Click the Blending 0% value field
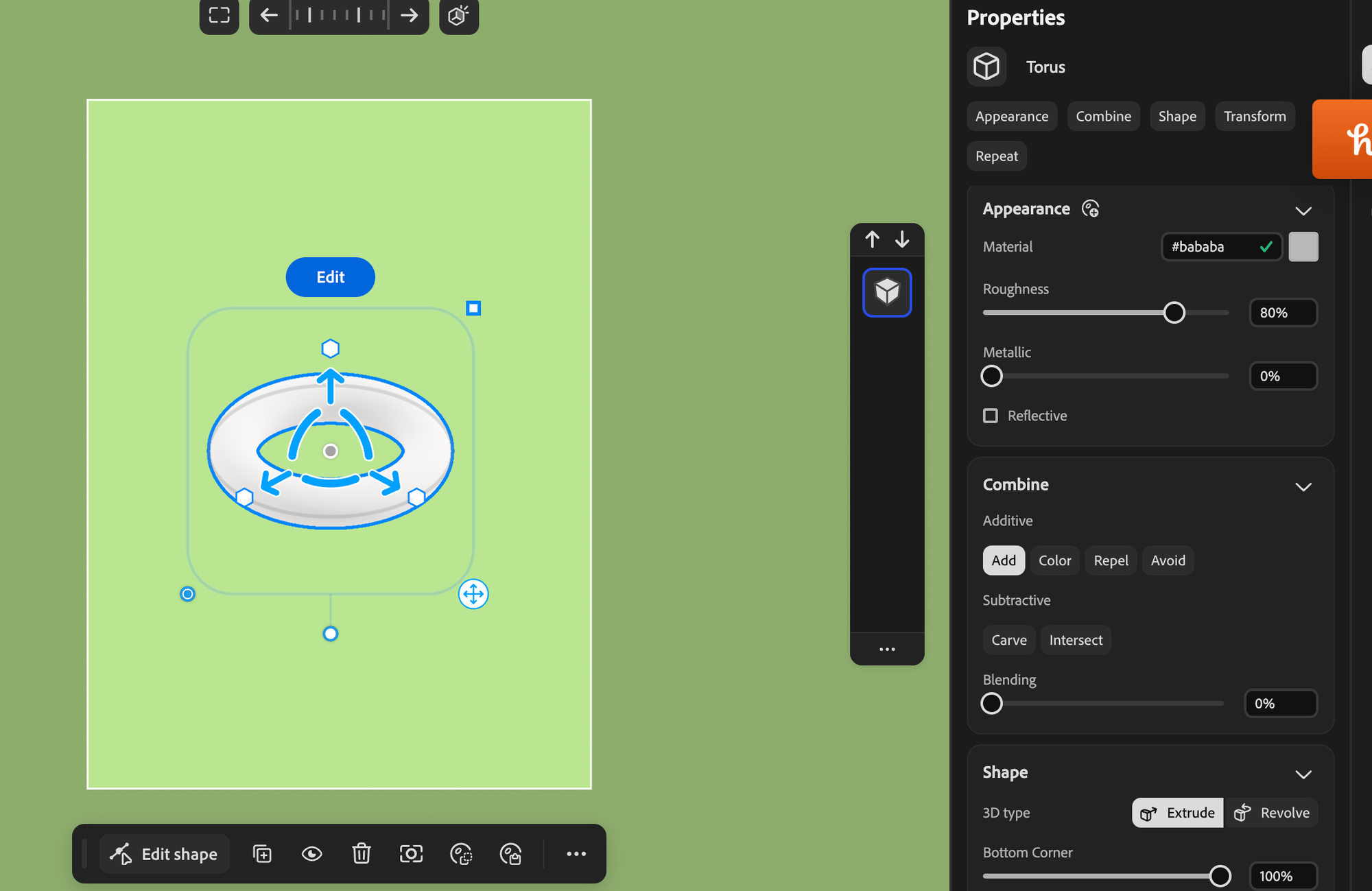 click(1280, 704)
